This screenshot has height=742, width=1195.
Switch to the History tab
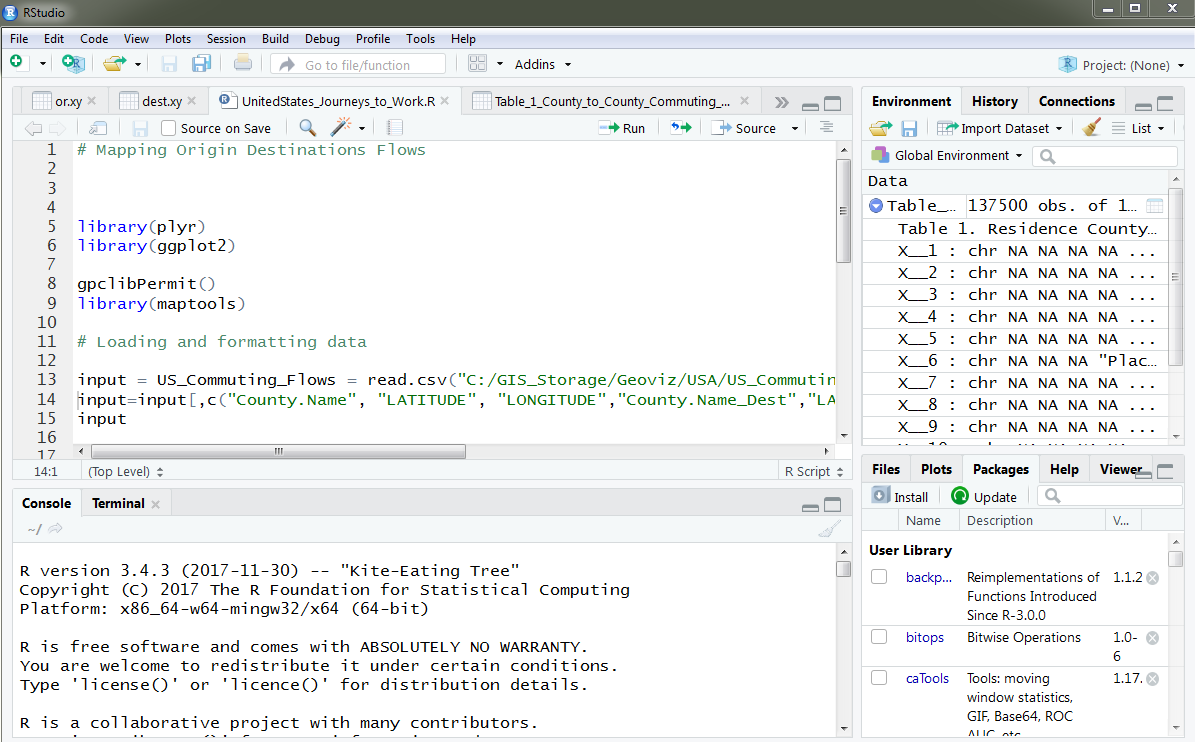994,101
